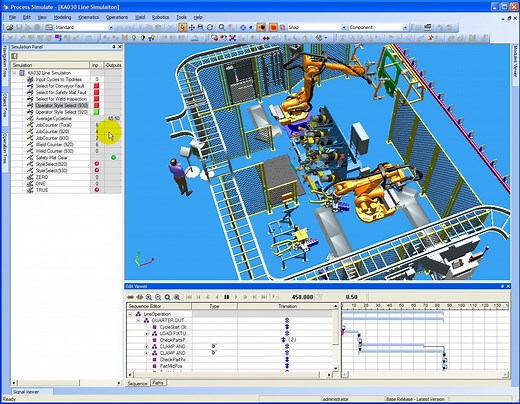
Task: Click the 0.50 time interval field
Action: click(x=351, y=297)
